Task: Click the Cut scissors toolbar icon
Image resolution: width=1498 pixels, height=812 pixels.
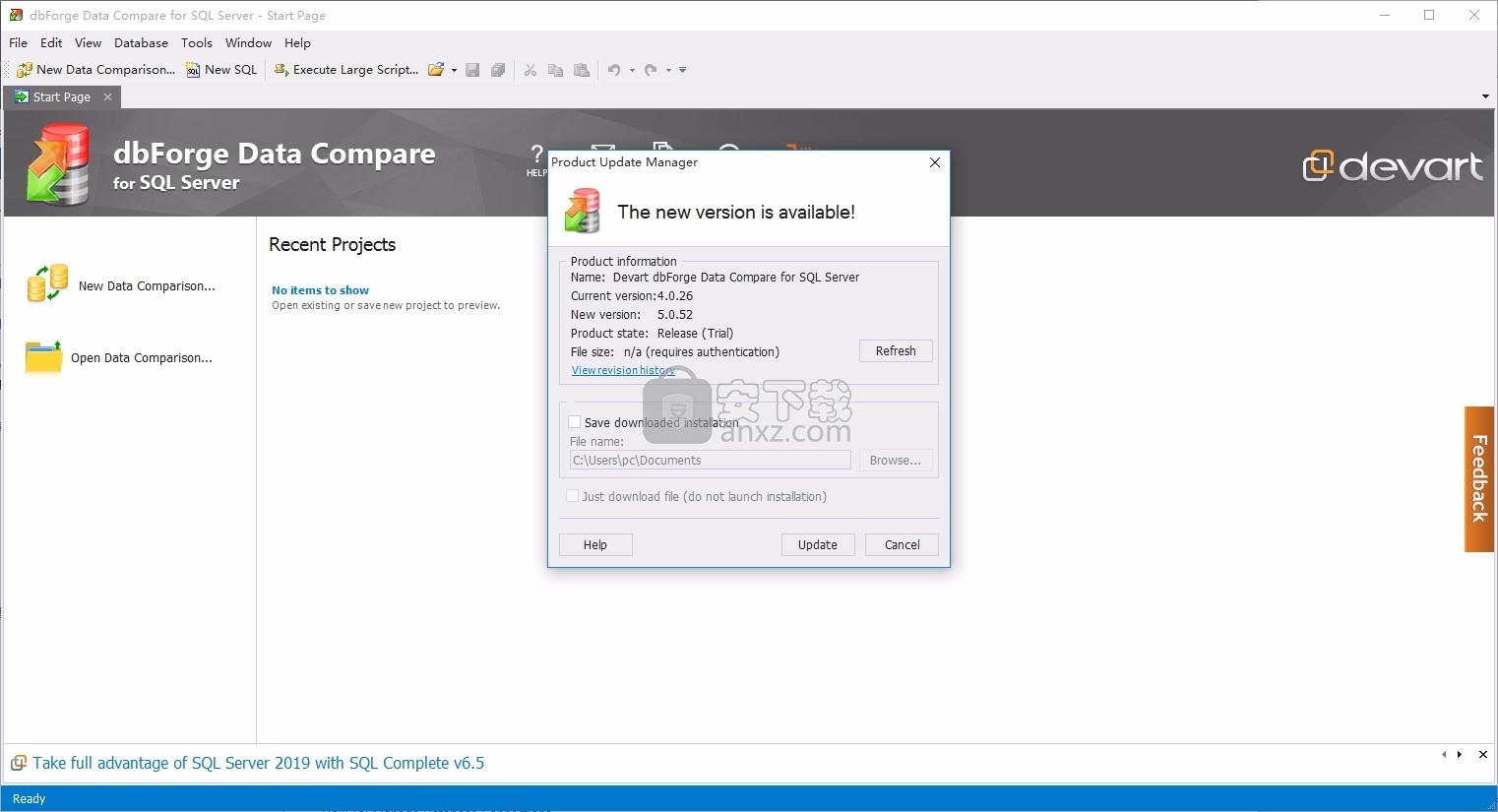Action: coord(531,70)
